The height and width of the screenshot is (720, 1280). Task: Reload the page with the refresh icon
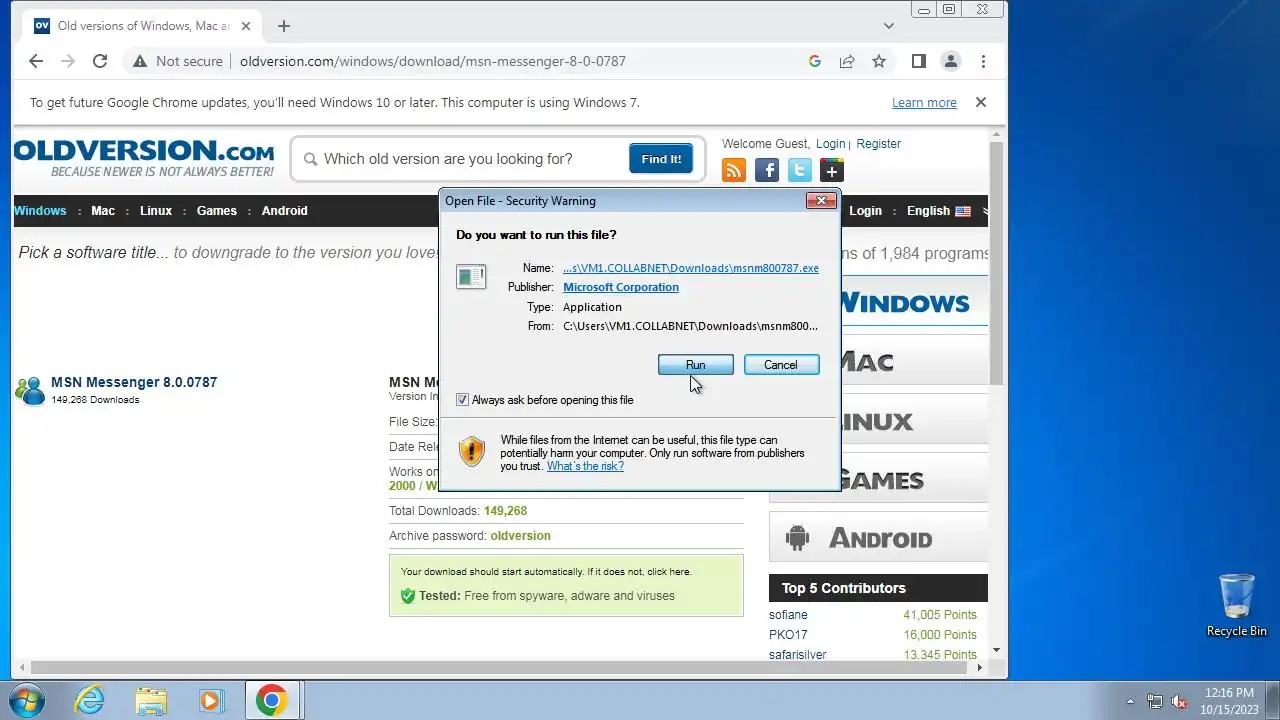[100, 61]
